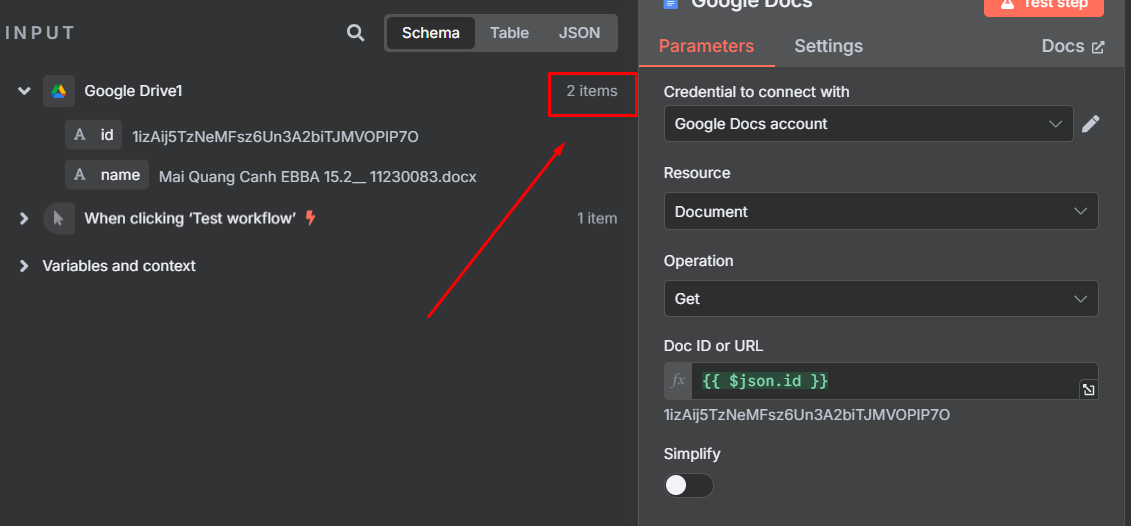Switch to the Table view tab
This screenshot has height=526, width=1131.
point(509,33)
